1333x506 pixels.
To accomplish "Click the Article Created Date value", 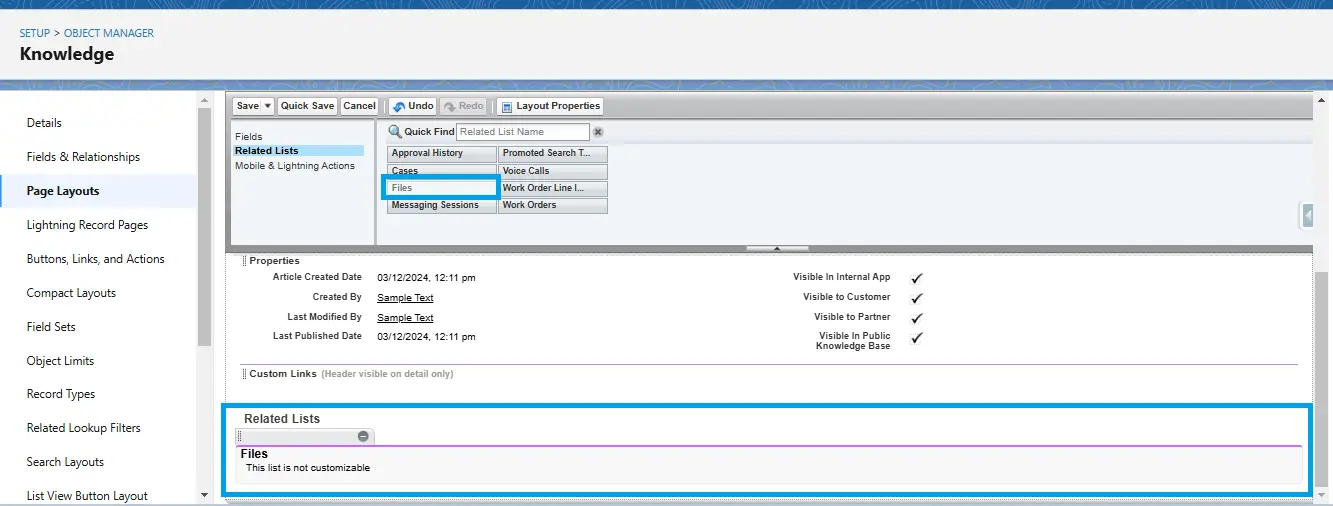I will (x=426, y=277).
